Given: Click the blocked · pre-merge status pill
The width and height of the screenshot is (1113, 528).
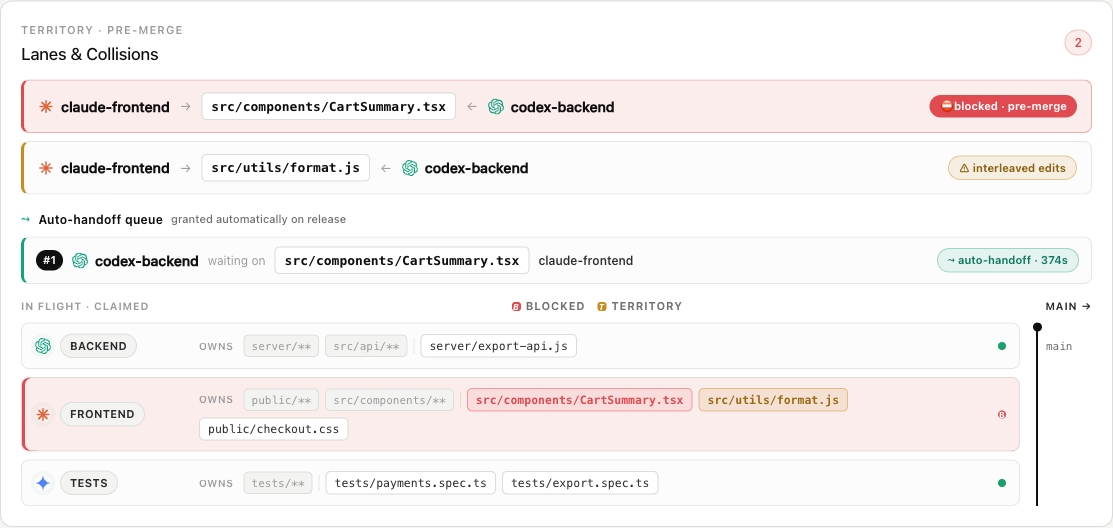Looking at the screenshot, I should tap(1003, 106).
